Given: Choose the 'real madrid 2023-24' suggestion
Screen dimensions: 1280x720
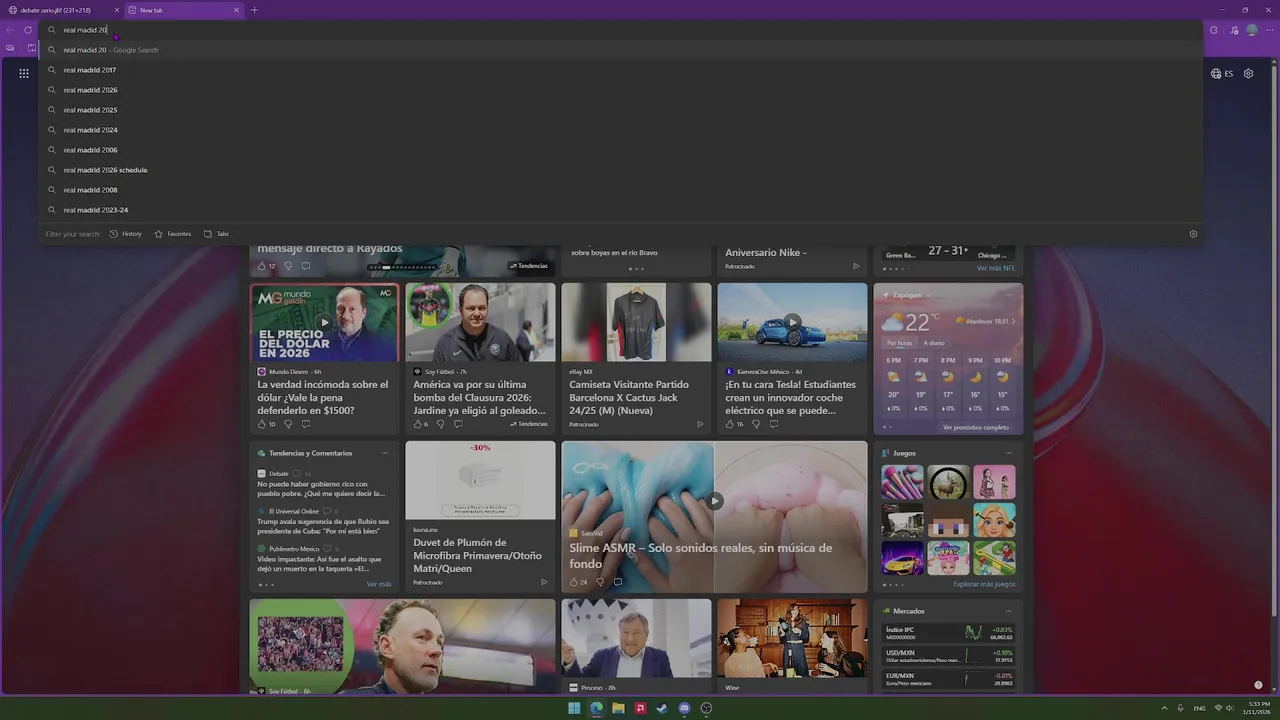Looking at the screenshot, I should click(x=620, y=210).
